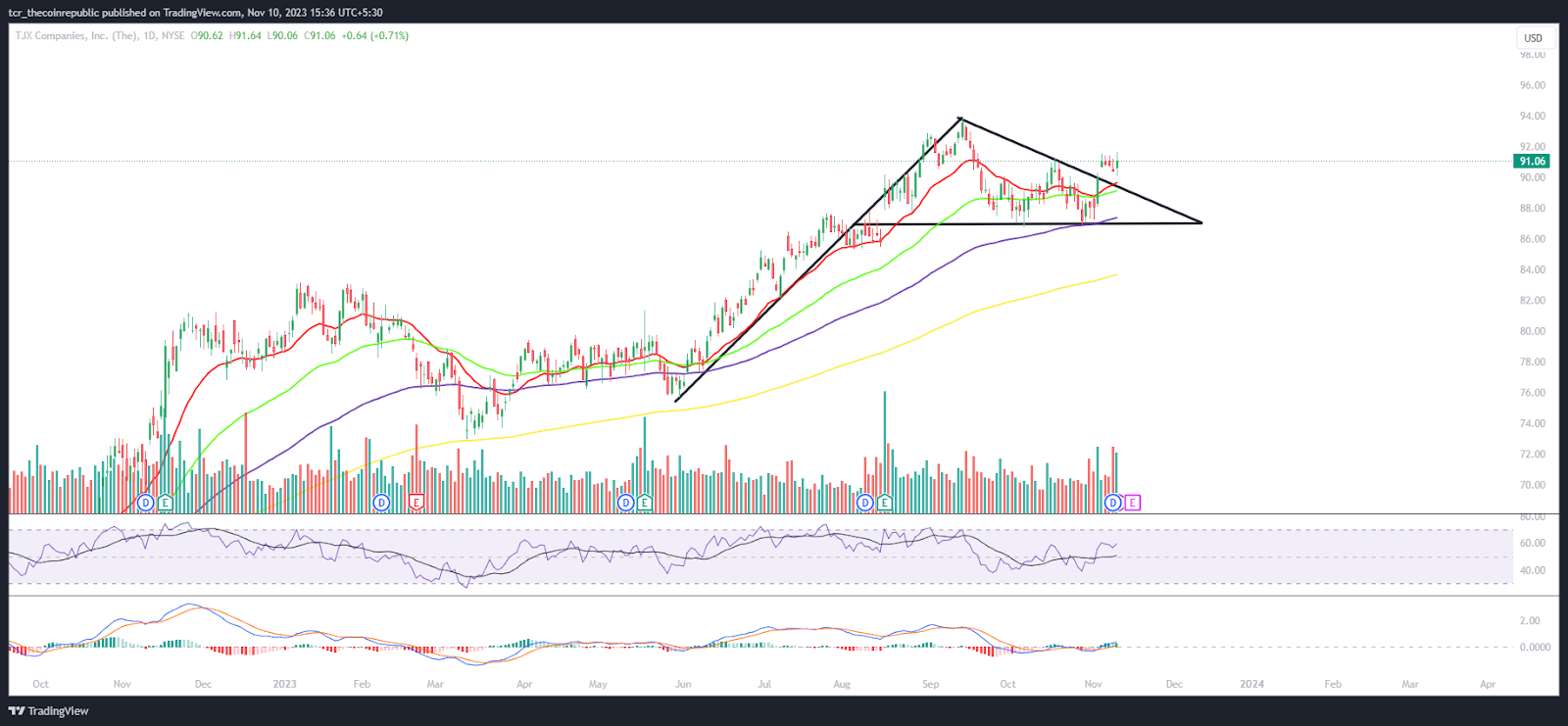
Task: Click the 1D interval label
Action: pos(150,35)
